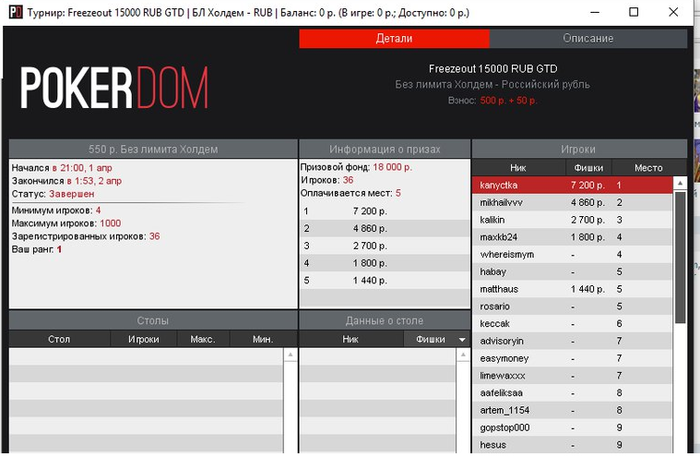
Task: Click the Взнос 500 р. + 50 р. text
Action: point(492,100)
